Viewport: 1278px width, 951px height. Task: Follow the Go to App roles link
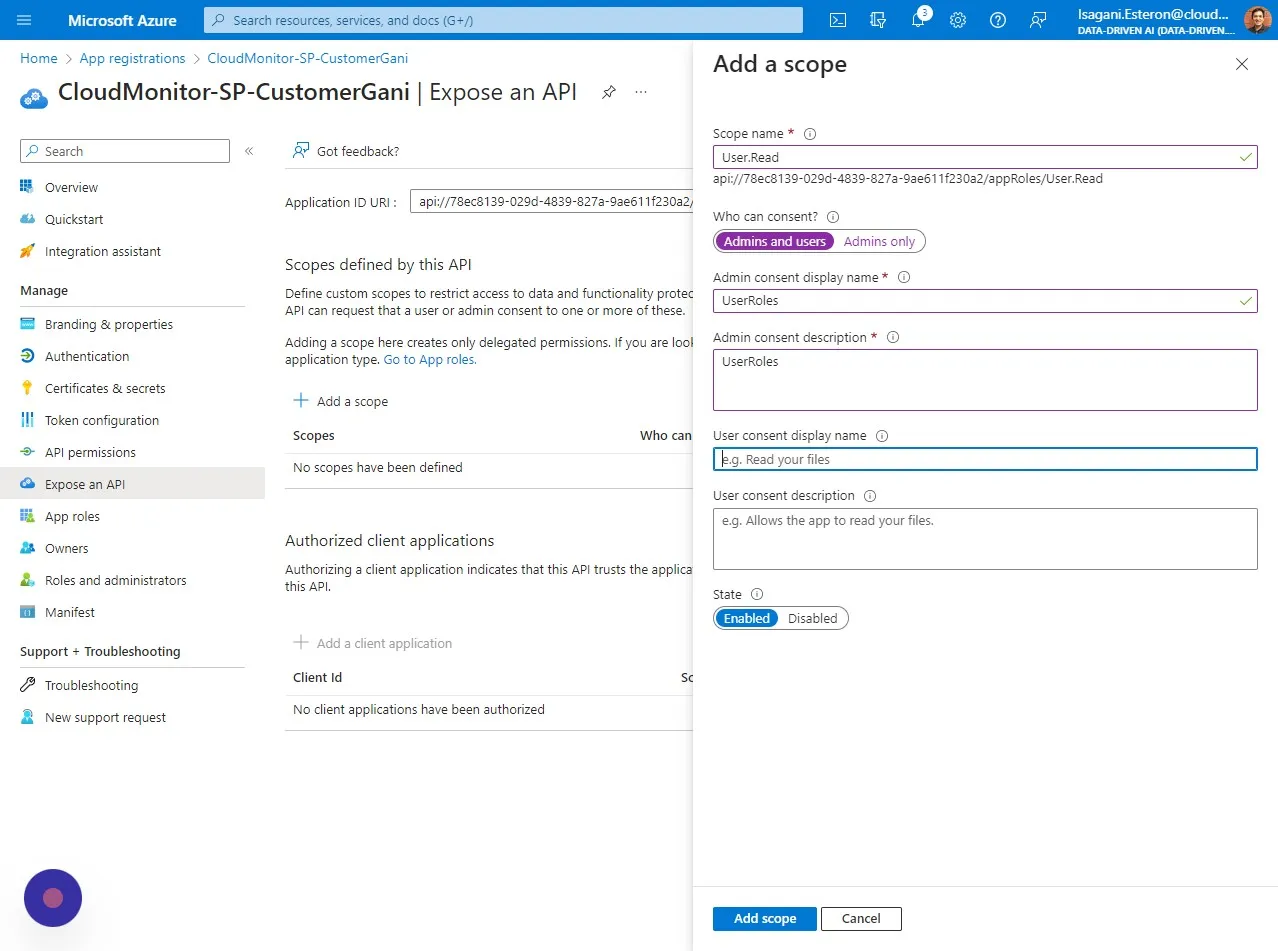pyautogui.click(x=430, y=359)
